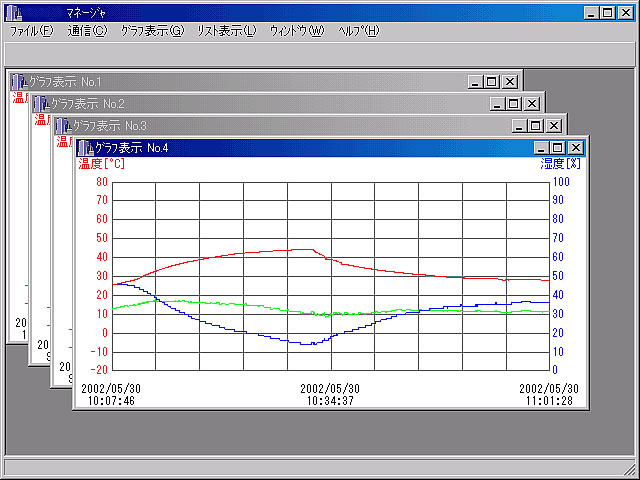Click the manager app icon in main title bar

pos(14,12)
